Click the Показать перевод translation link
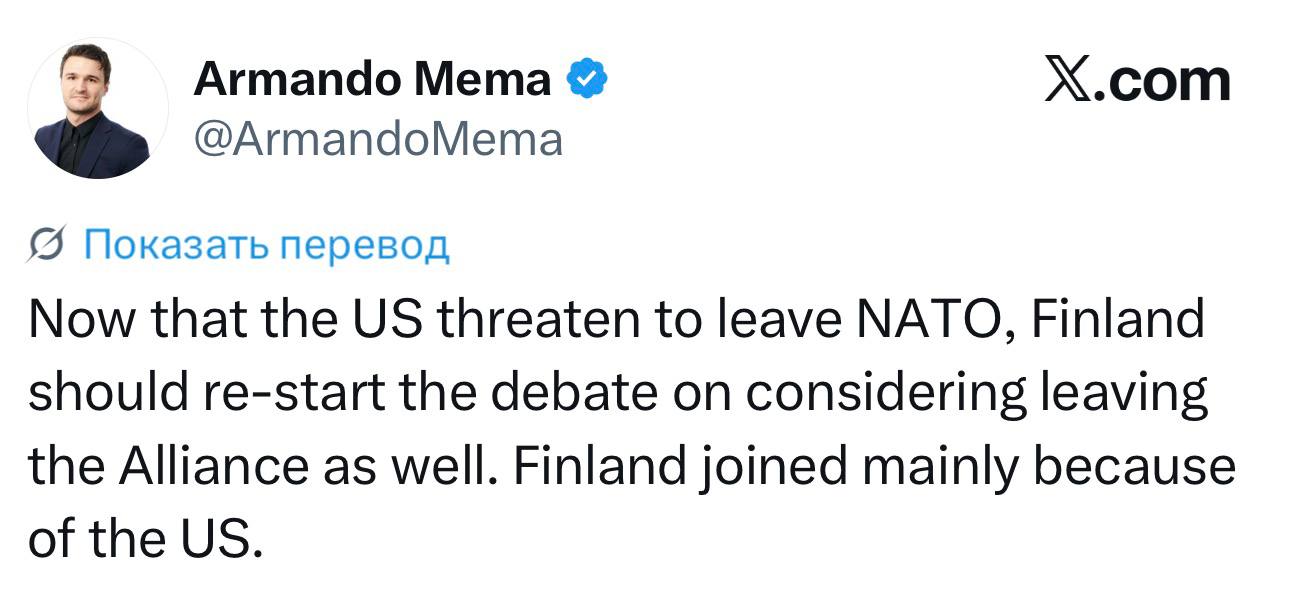The image size is (1290, 605). (266, 244)
